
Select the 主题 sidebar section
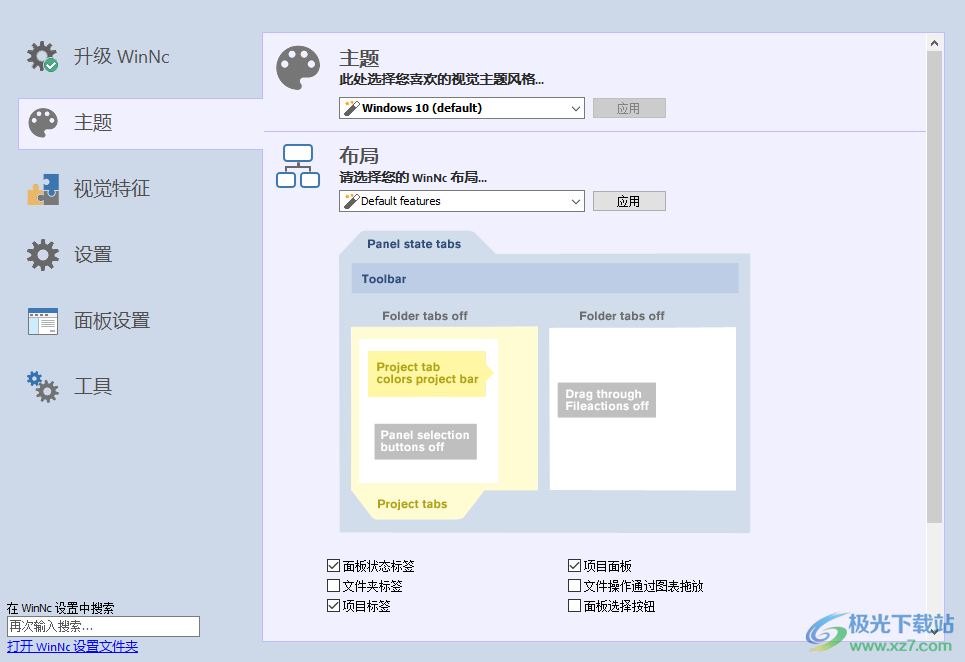pos(140,123)
